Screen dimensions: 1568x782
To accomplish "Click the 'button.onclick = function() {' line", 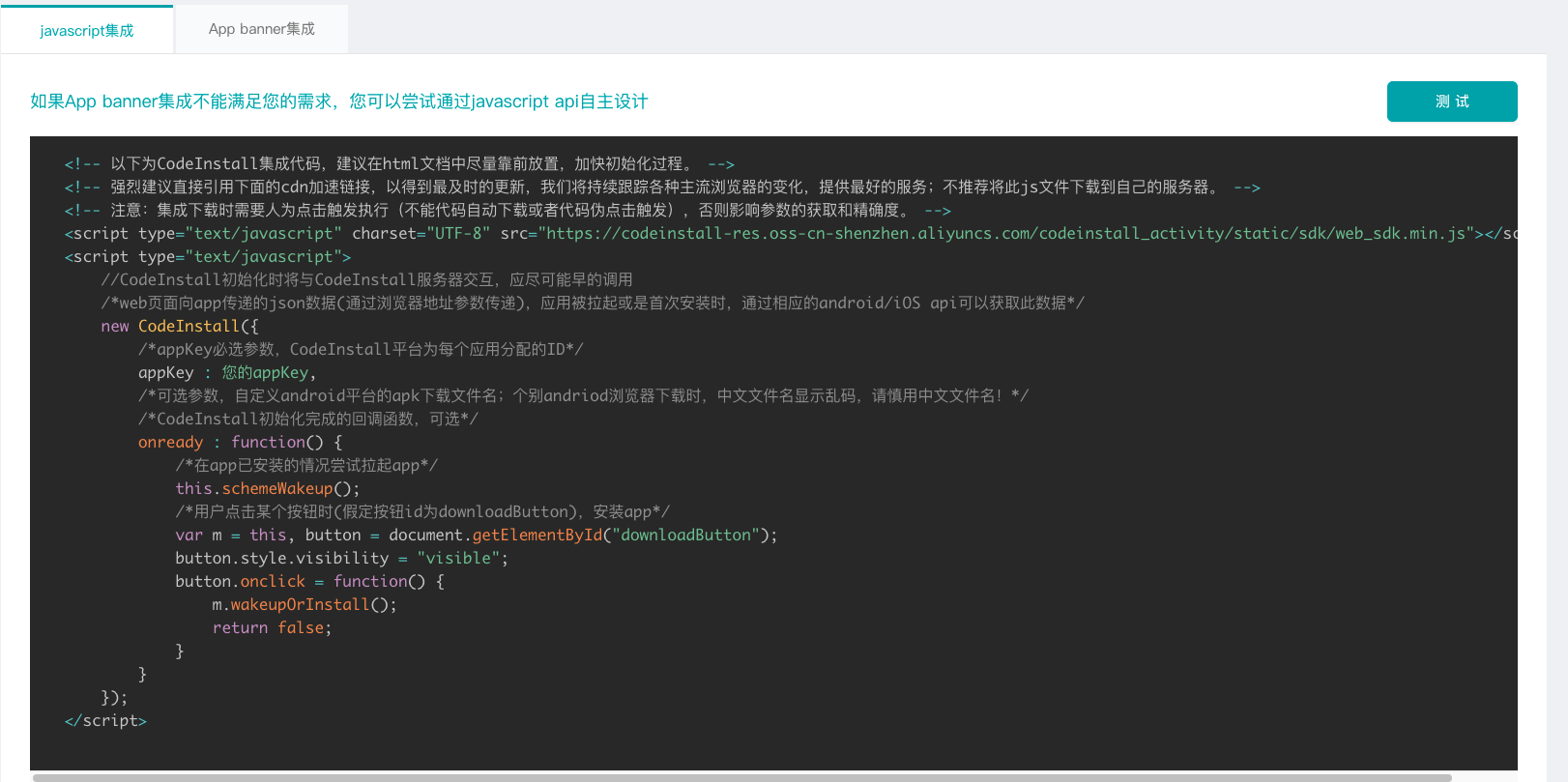I will coord(309,581).
